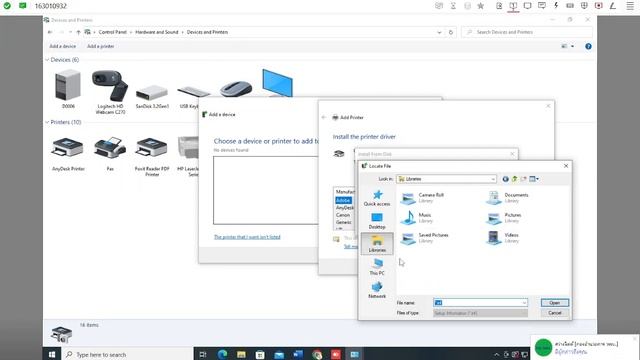Select Canon in manufacturer list
The width and height of the screenshot is (640, 360).
click(x=343, y=215)
